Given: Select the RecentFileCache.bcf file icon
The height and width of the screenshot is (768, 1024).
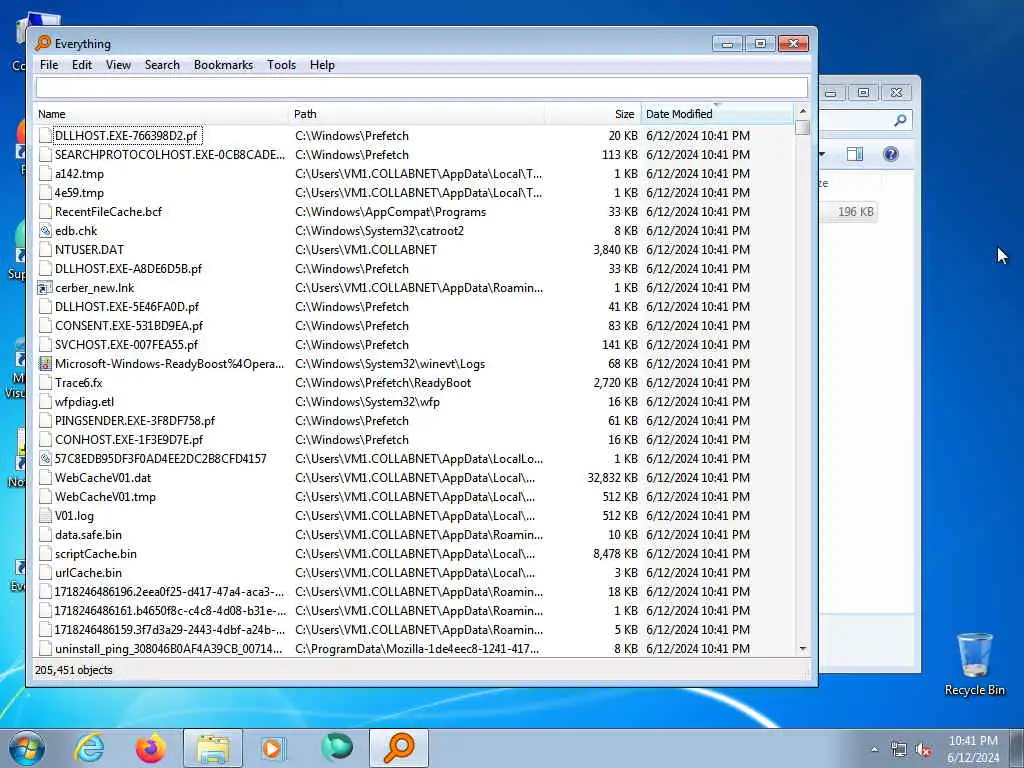Looking at the screenshot, I should click(x=45, y=212).
